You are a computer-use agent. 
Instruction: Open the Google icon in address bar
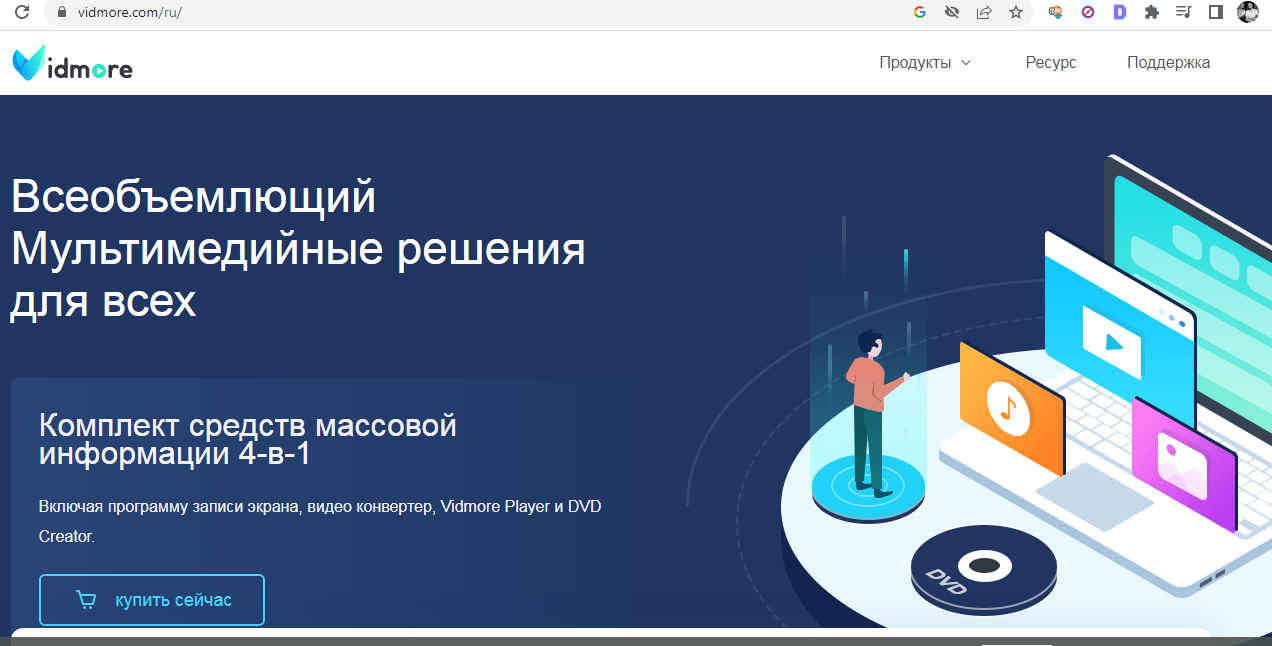point(920,12)
